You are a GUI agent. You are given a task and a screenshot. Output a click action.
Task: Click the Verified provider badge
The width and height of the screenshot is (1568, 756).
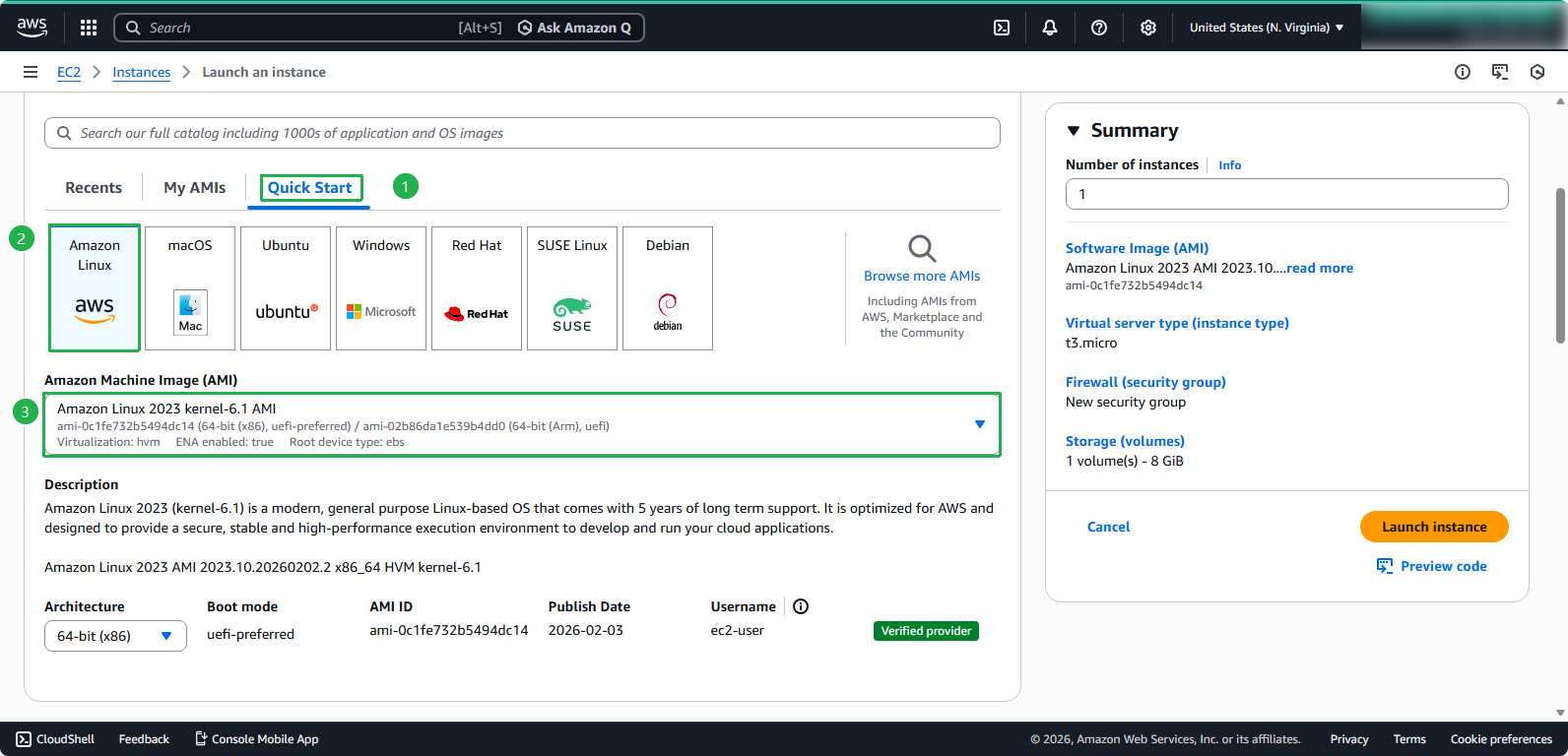[926, 631]
